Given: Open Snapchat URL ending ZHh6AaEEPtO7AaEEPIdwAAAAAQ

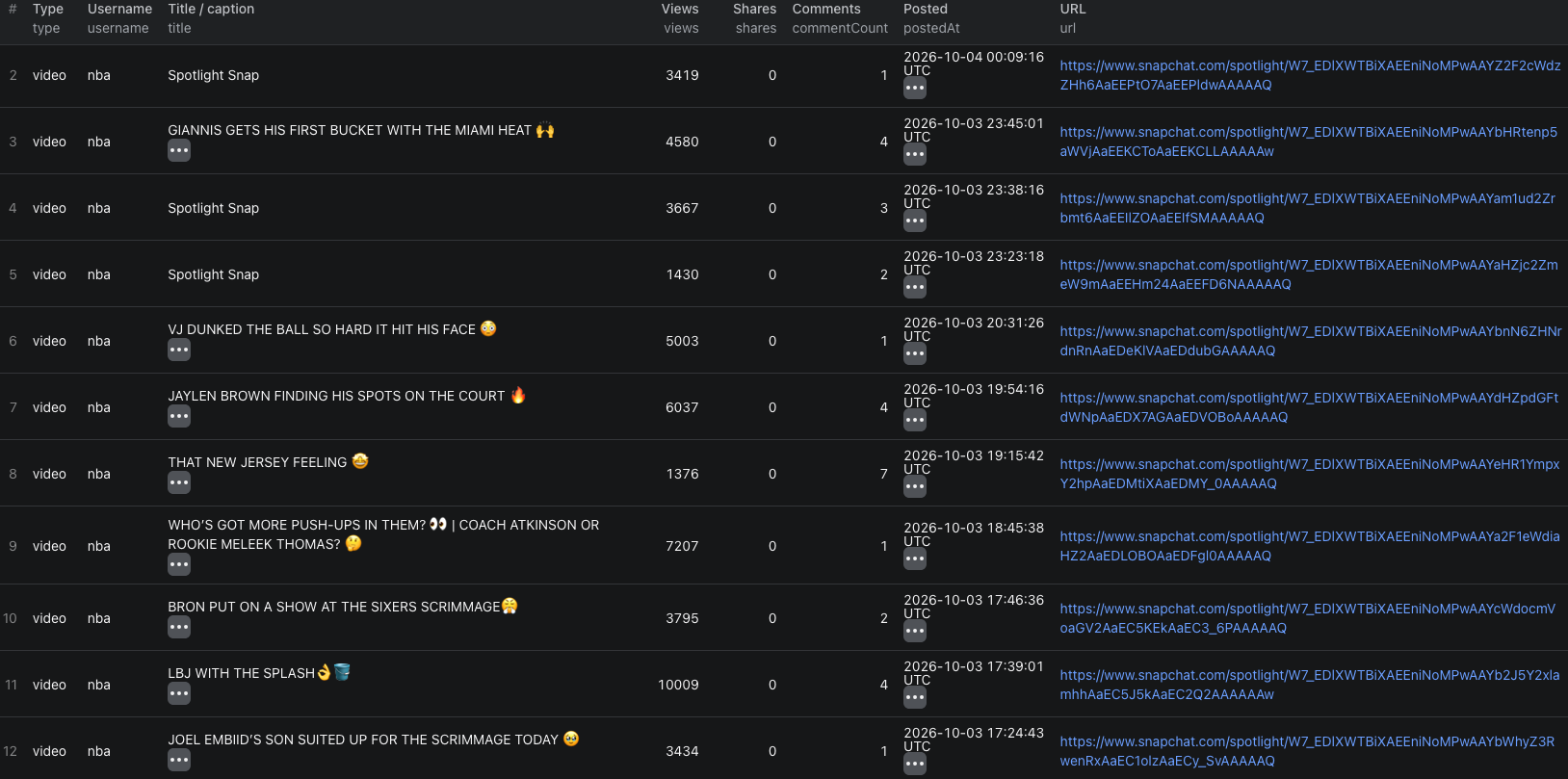Looking at the screenshot, I should click(x=1310, y=75).
